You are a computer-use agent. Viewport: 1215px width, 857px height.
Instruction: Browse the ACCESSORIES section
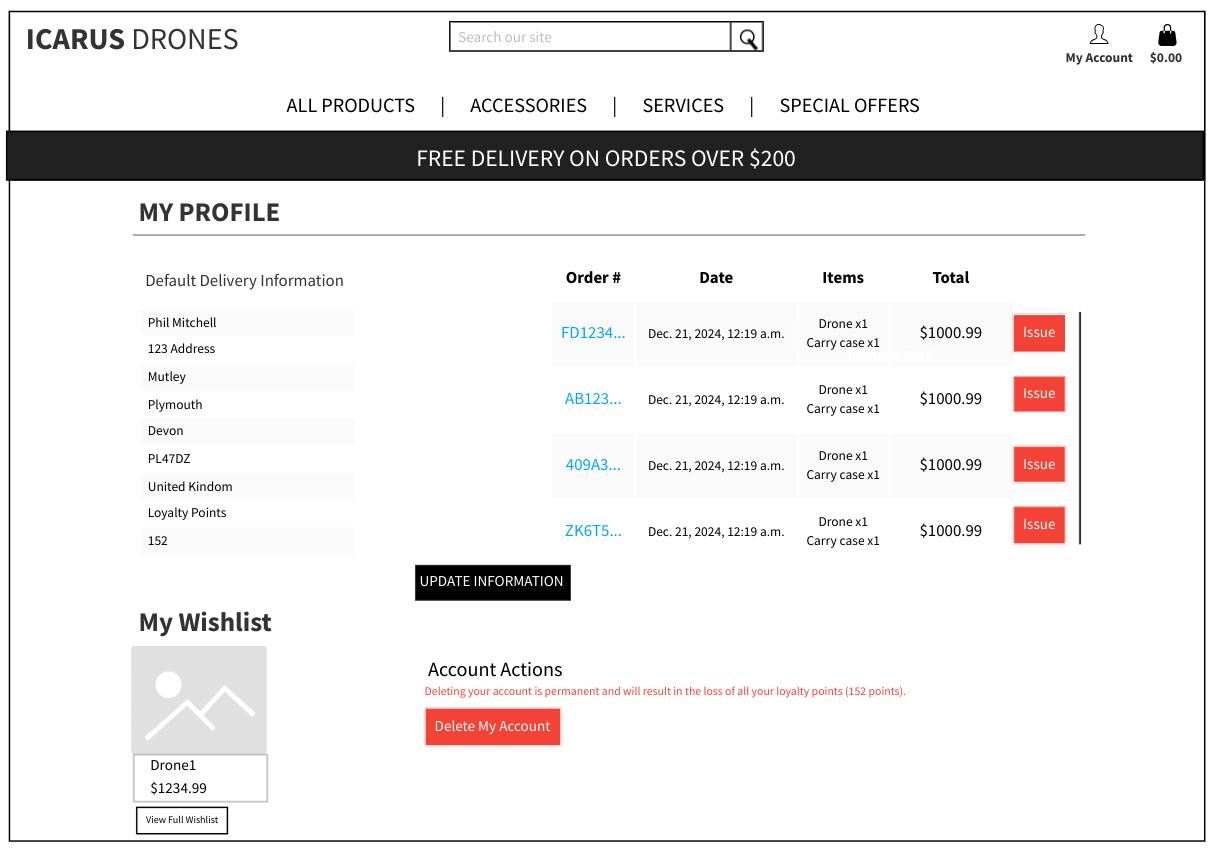click(528, 105)
